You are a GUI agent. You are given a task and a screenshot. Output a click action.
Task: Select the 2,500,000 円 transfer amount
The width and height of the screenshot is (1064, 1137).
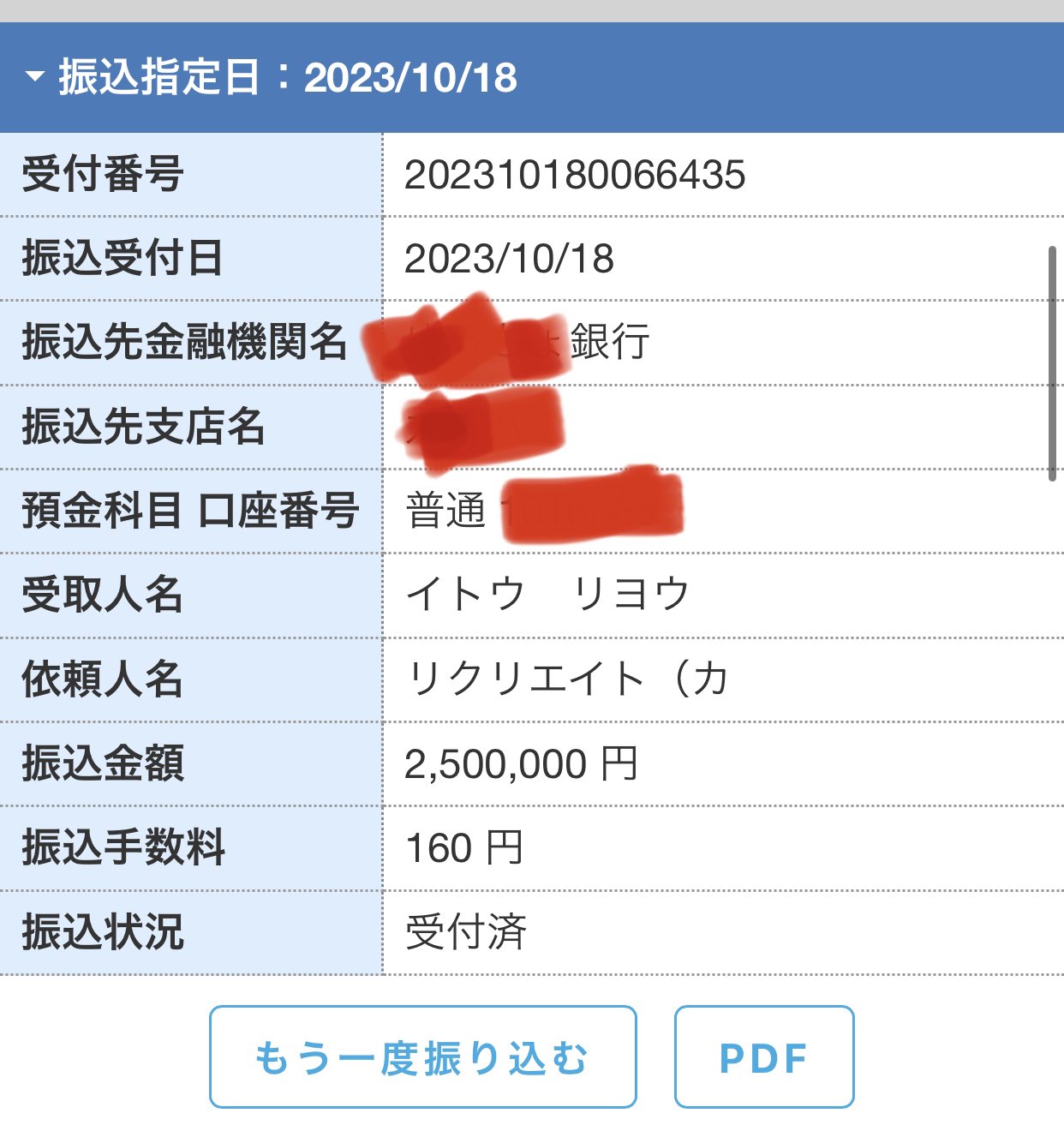[x=521, y=763]
